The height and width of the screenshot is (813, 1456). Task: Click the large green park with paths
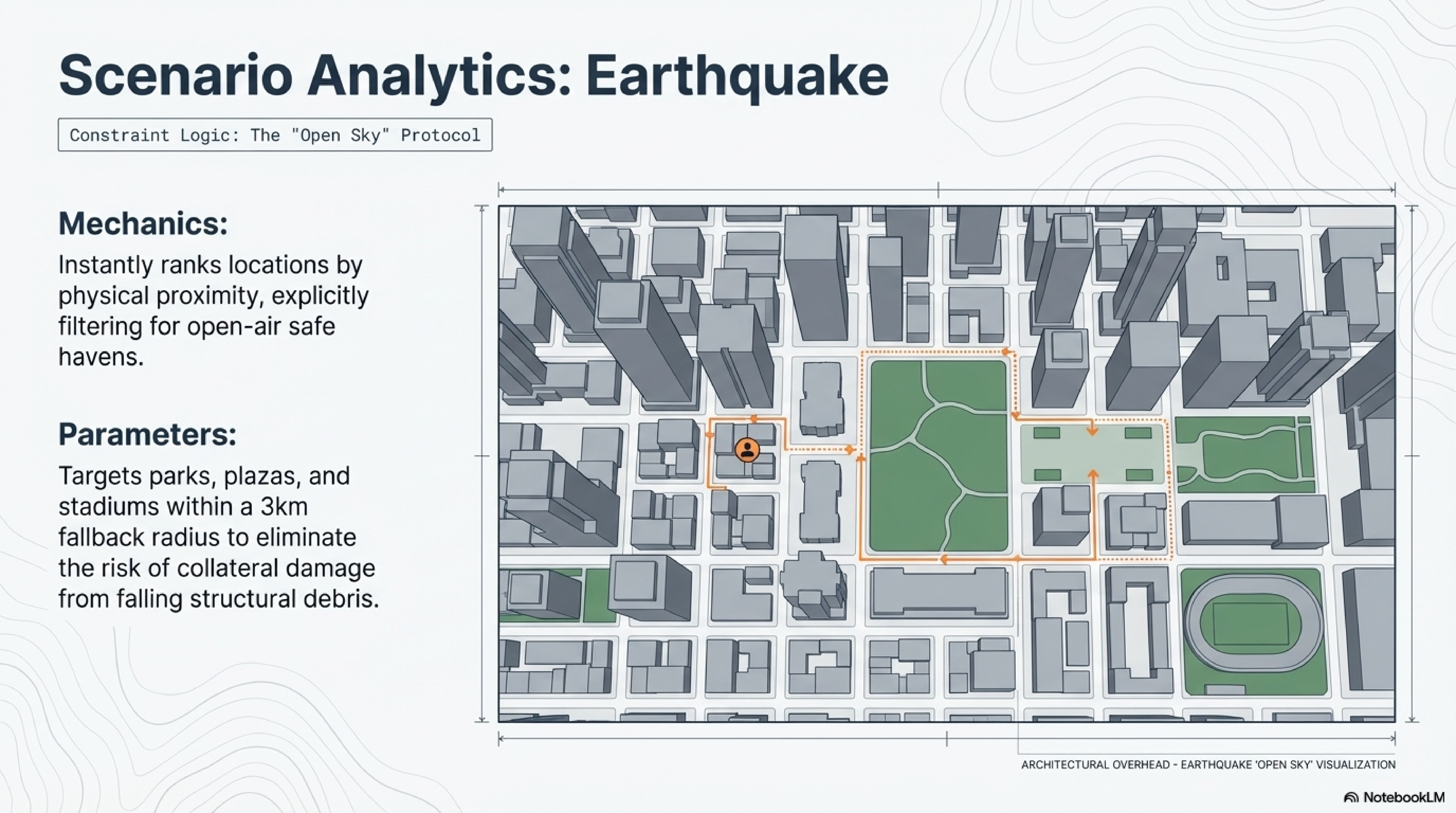pyautogui.click(x=939, y=456)
